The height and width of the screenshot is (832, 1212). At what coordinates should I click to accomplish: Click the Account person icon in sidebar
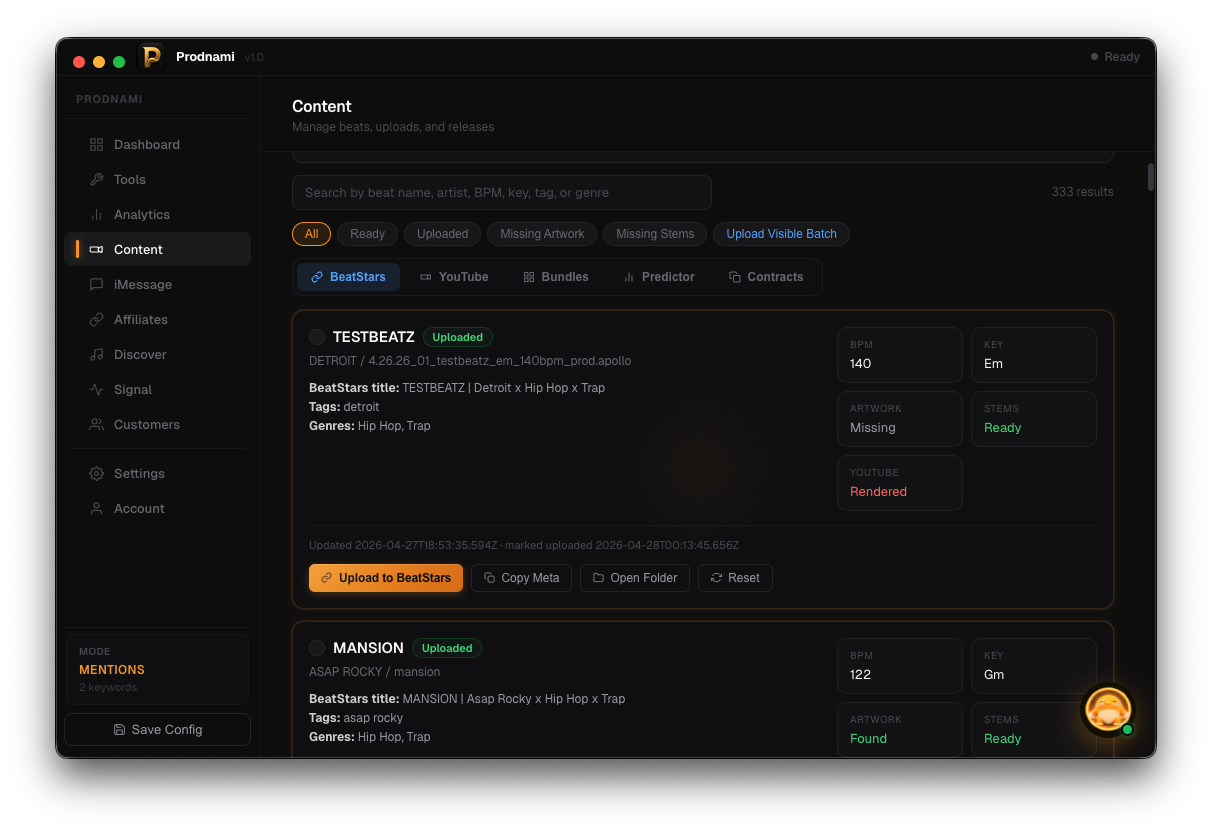pos(96,508)
